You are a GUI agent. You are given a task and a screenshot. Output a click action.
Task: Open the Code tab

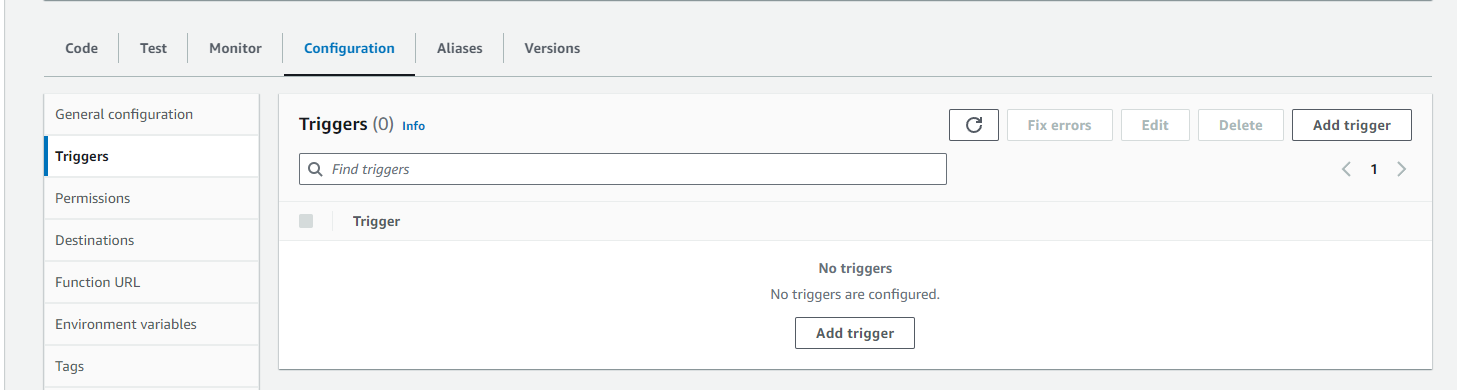pyautogui.click(x=82, y=48)
